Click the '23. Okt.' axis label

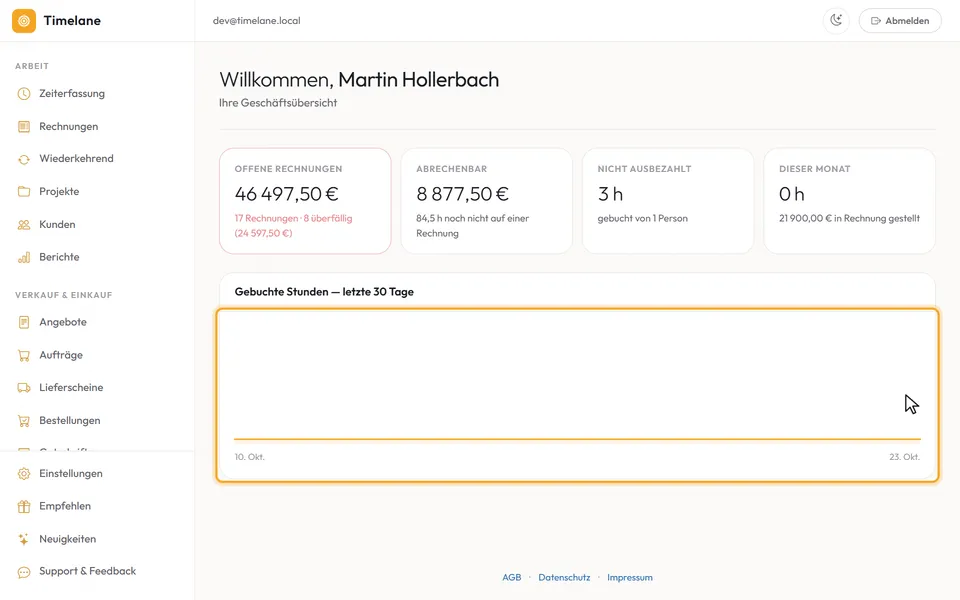tap(904, 457)
